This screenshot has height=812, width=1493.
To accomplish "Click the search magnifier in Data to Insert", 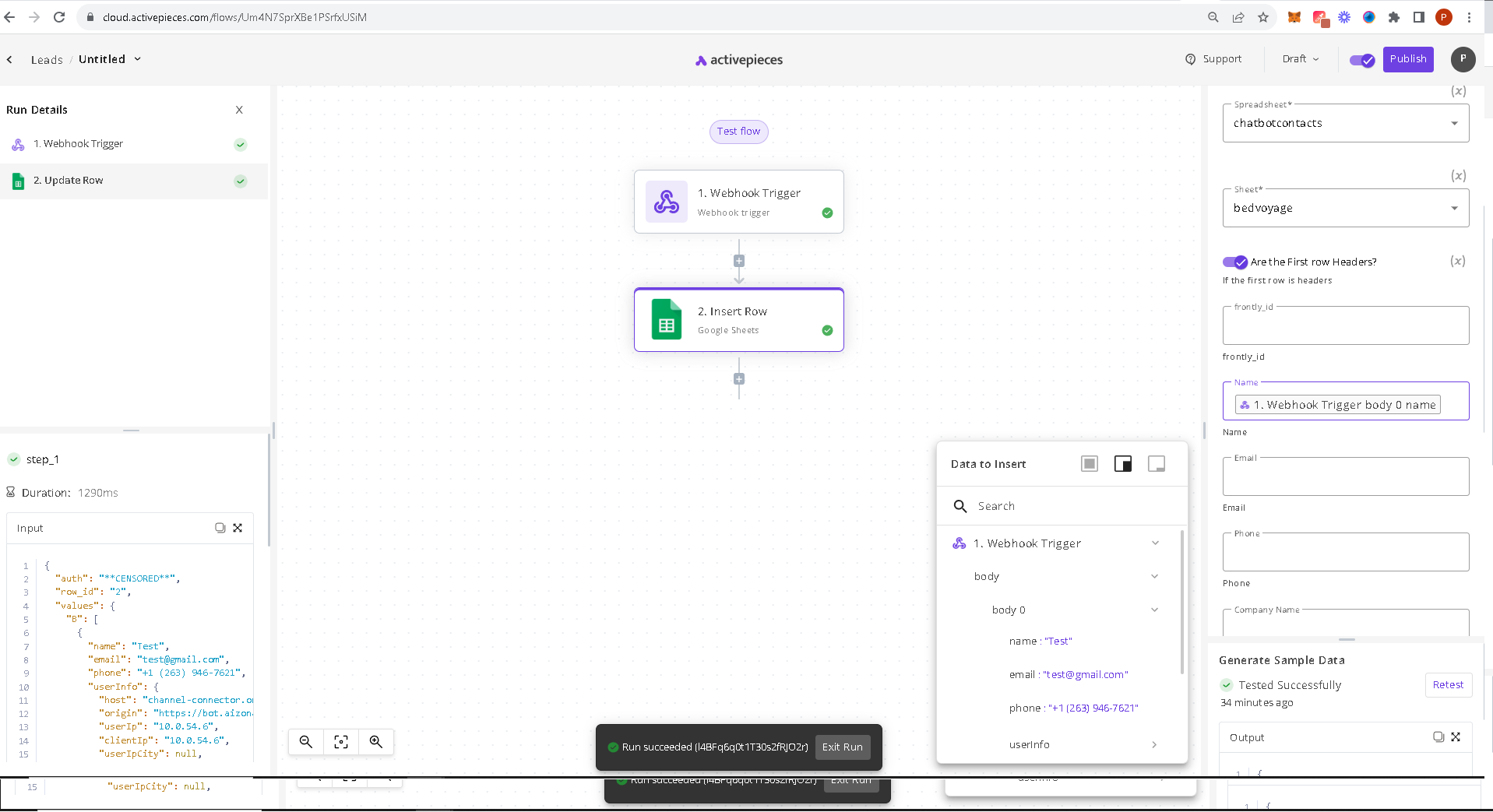I will click(960, 506).
